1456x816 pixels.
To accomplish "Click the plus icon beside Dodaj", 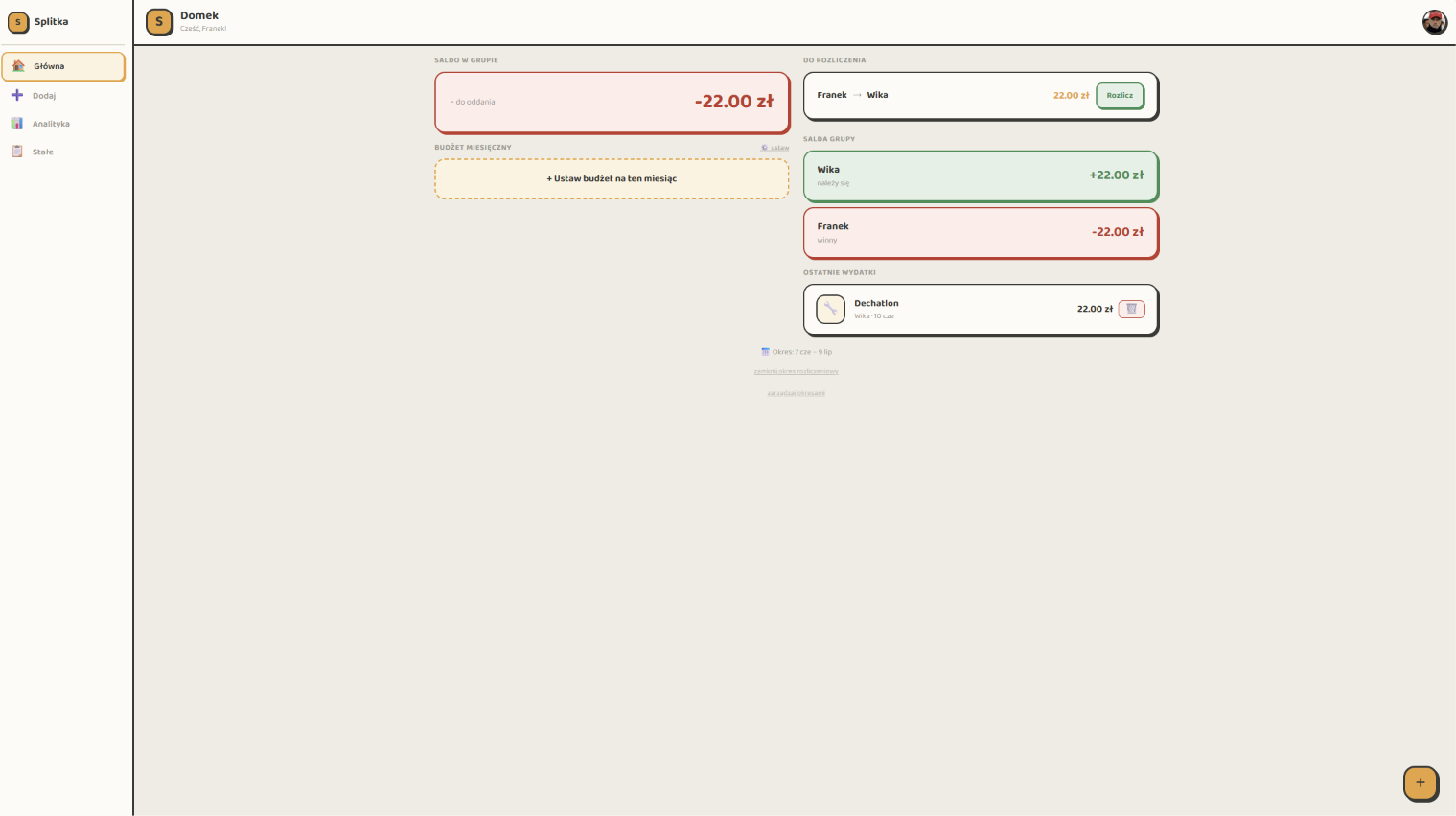I will [17, 95].
